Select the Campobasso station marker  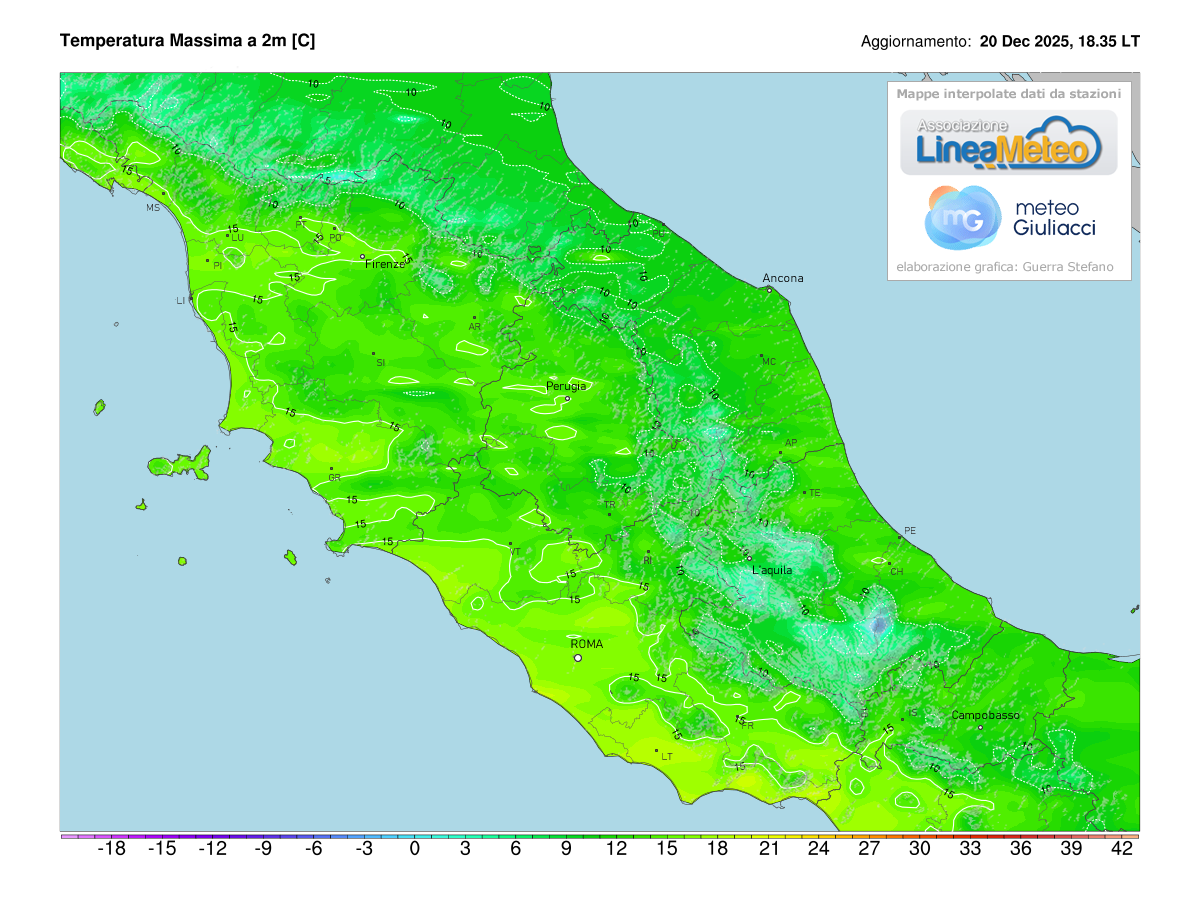pyautogui.click(x=978, y=727)
